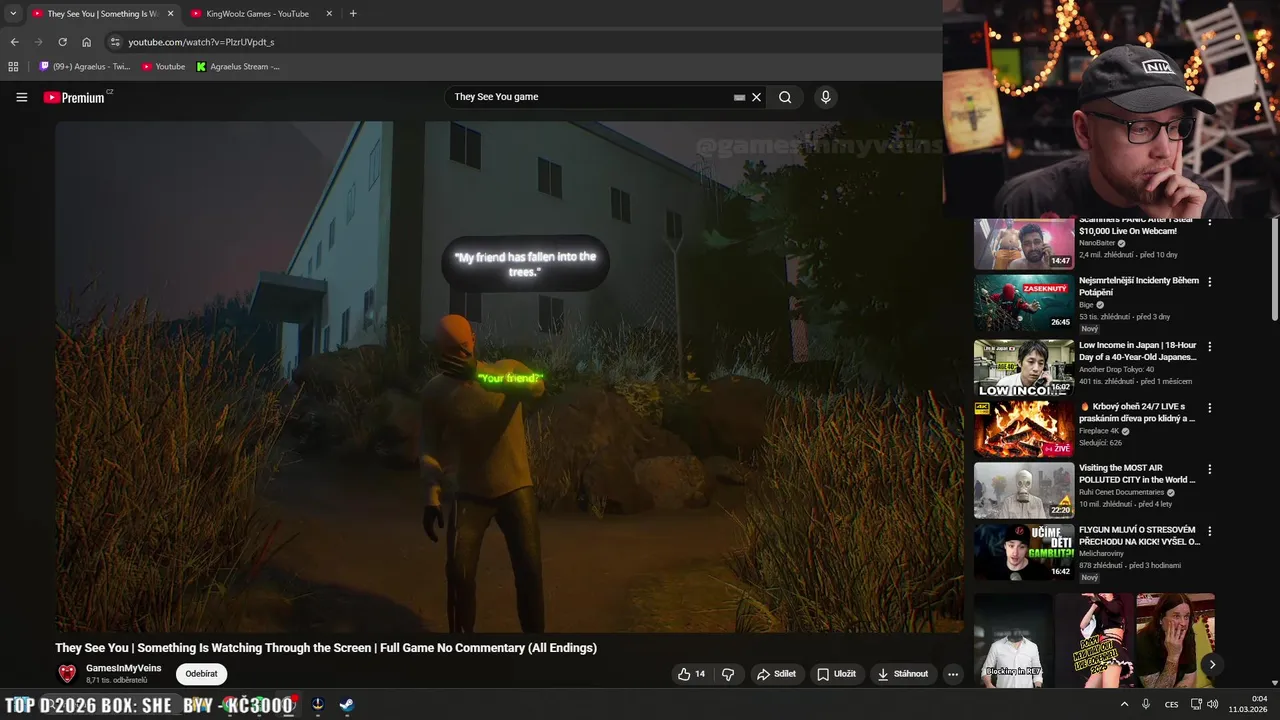Viewport: 1280px width, 720px height.
Task: Click the main video player to pause
Action: tap(509, 377)
